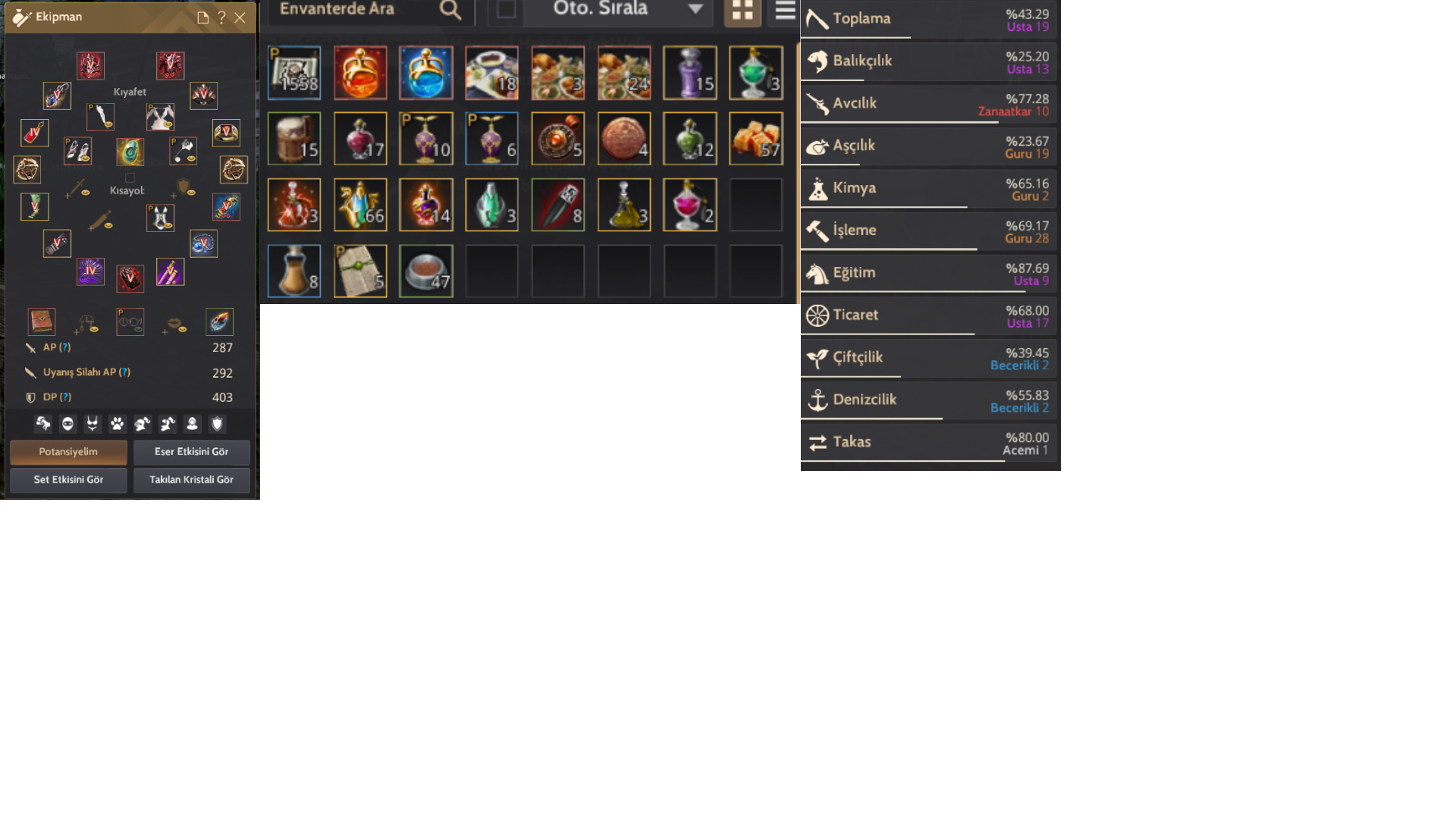Click the paw print stat icon
This screenshot has width=1456, height=819.
click(x=117, y=424)
